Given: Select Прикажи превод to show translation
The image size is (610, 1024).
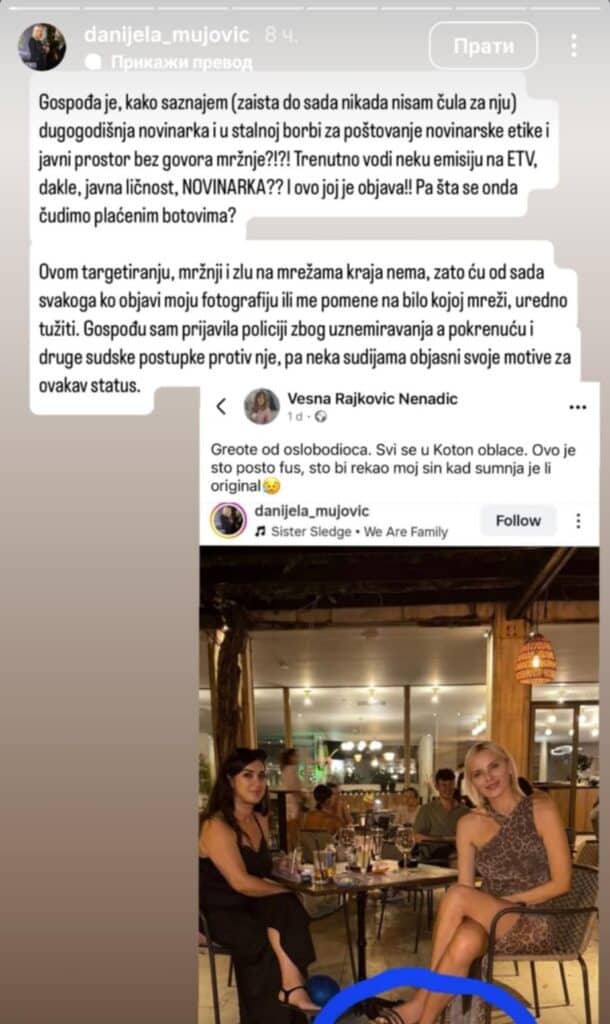Looking at the screenshot, I should [x=182, y=62].
